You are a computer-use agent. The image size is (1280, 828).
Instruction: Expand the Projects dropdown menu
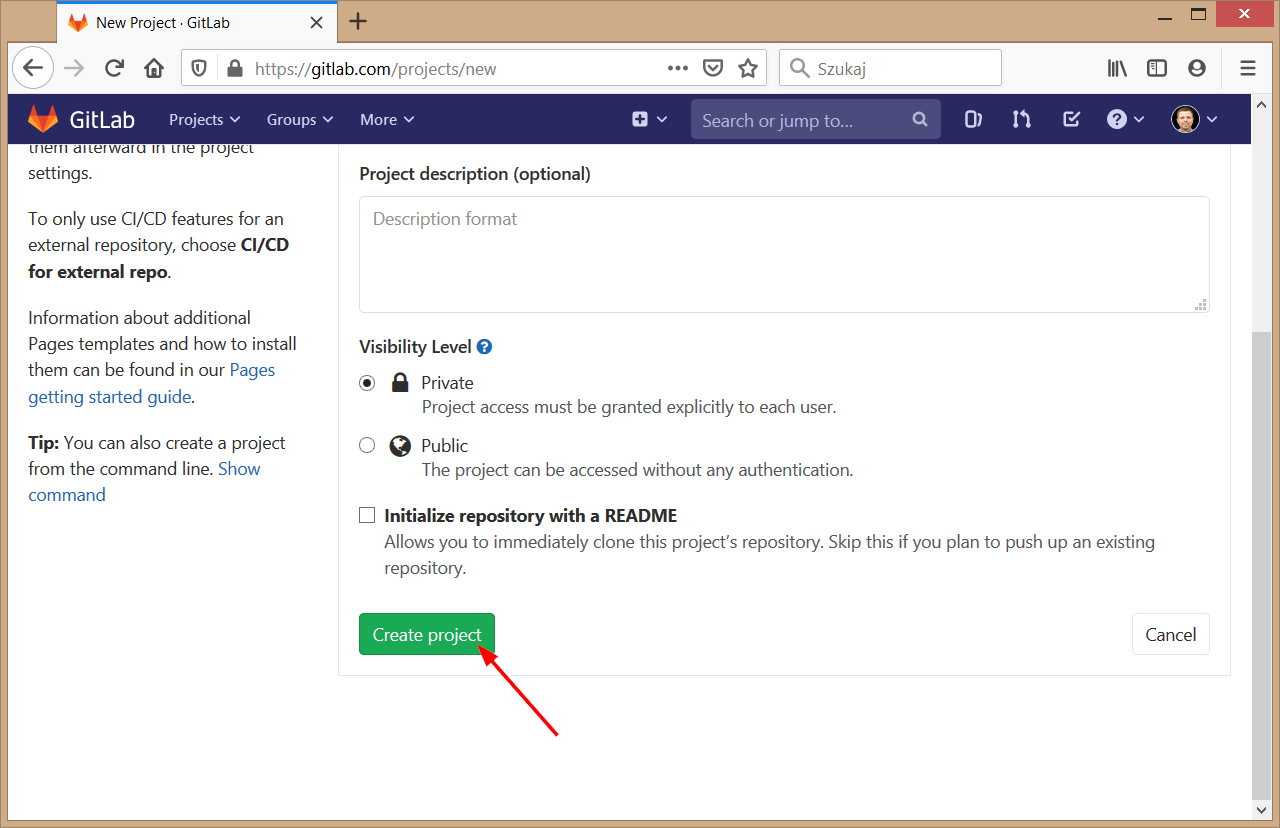coord(204,119)
